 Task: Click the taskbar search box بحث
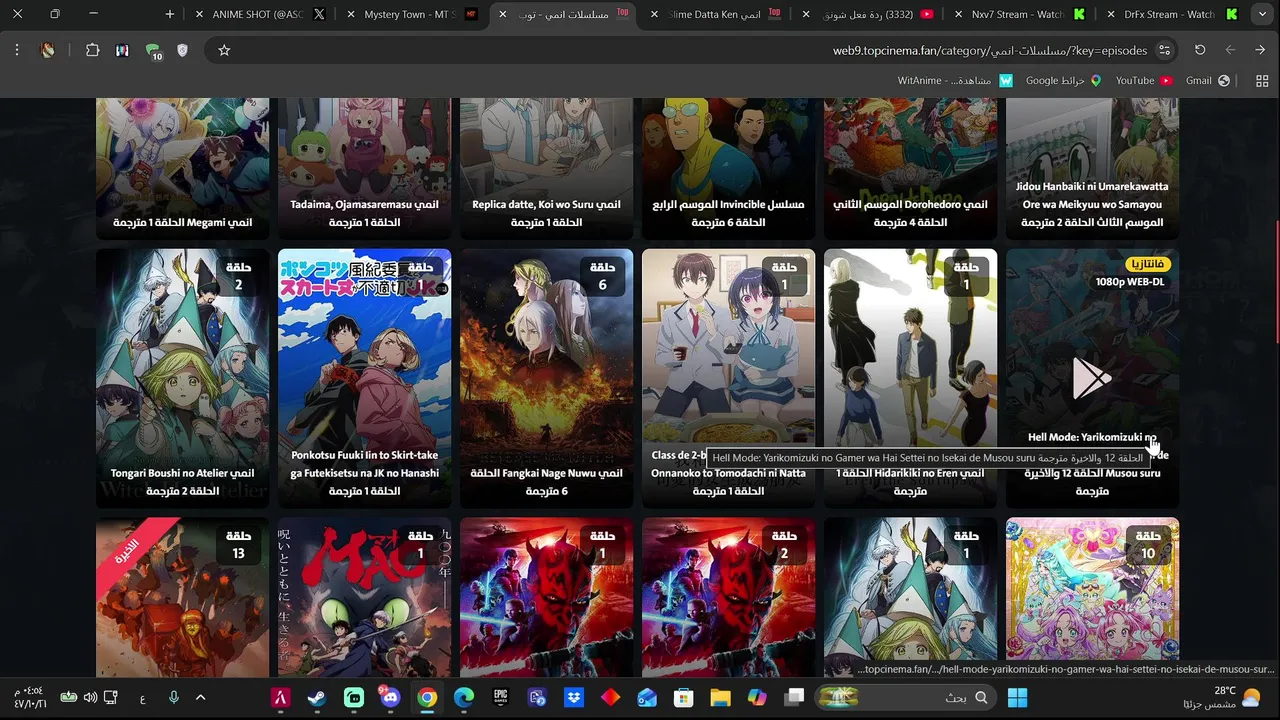(x=907, y=698)
